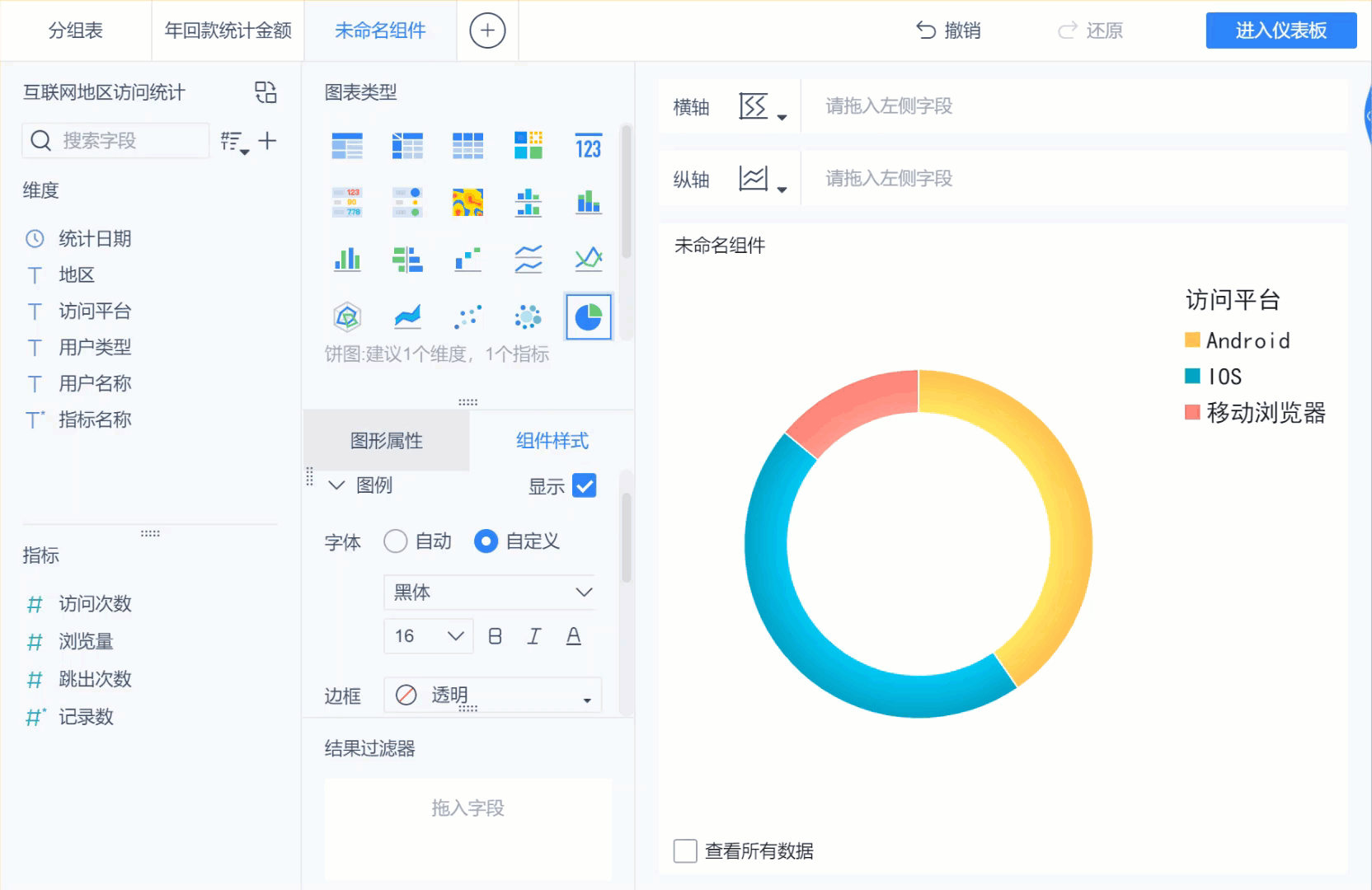The image size is (1372, 890).
Task: Select the blue area chart icon
Action: (x=407, y=316)
